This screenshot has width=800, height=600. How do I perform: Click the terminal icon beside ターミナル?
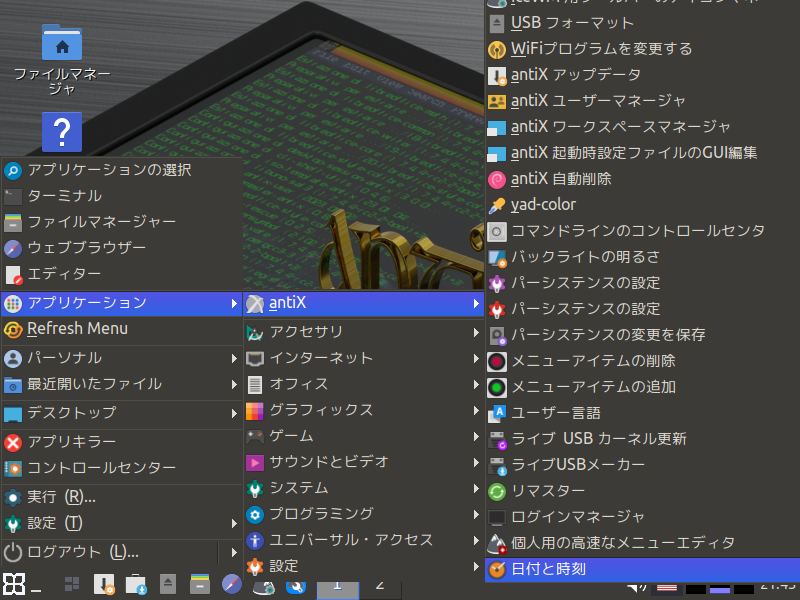click(x=13, y=196)
